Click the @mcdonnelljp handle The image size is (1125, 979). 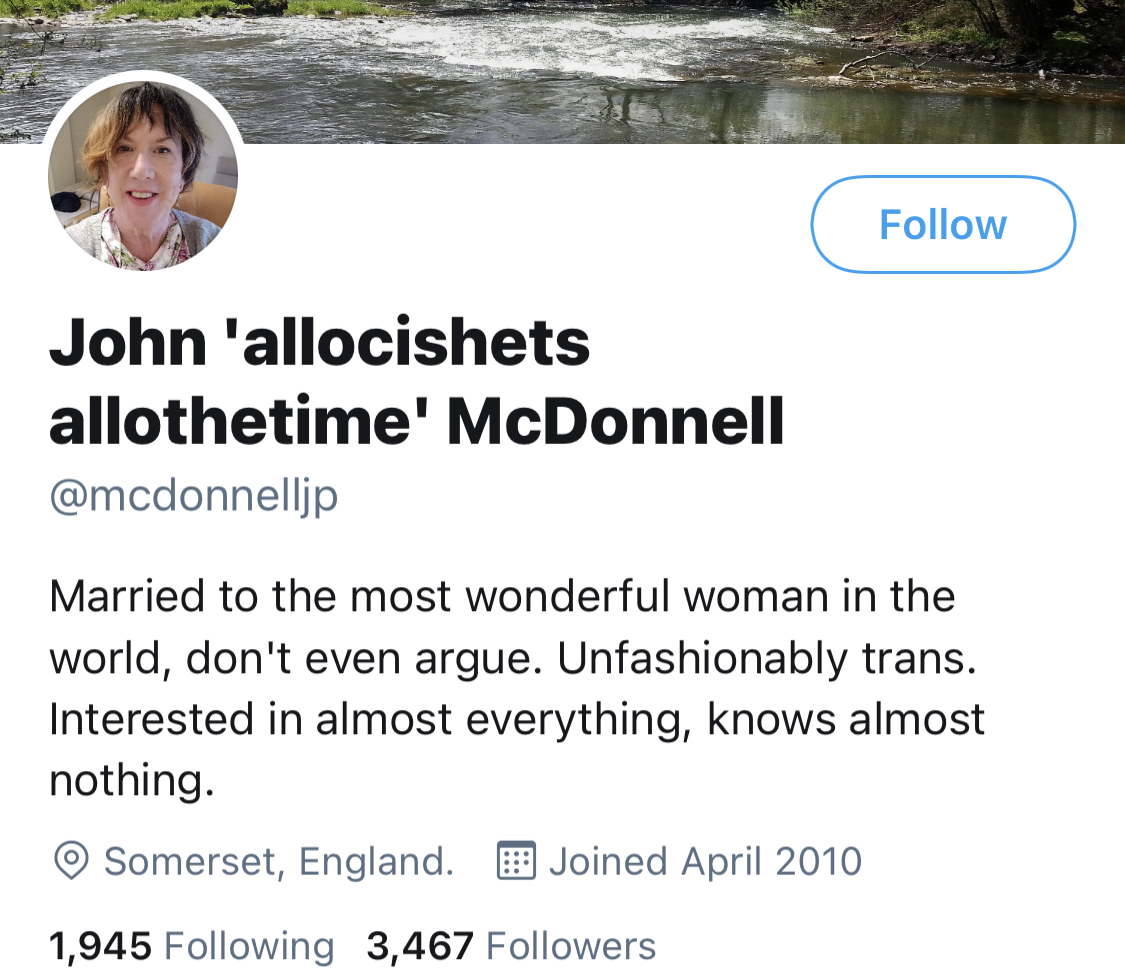(193, 497)
